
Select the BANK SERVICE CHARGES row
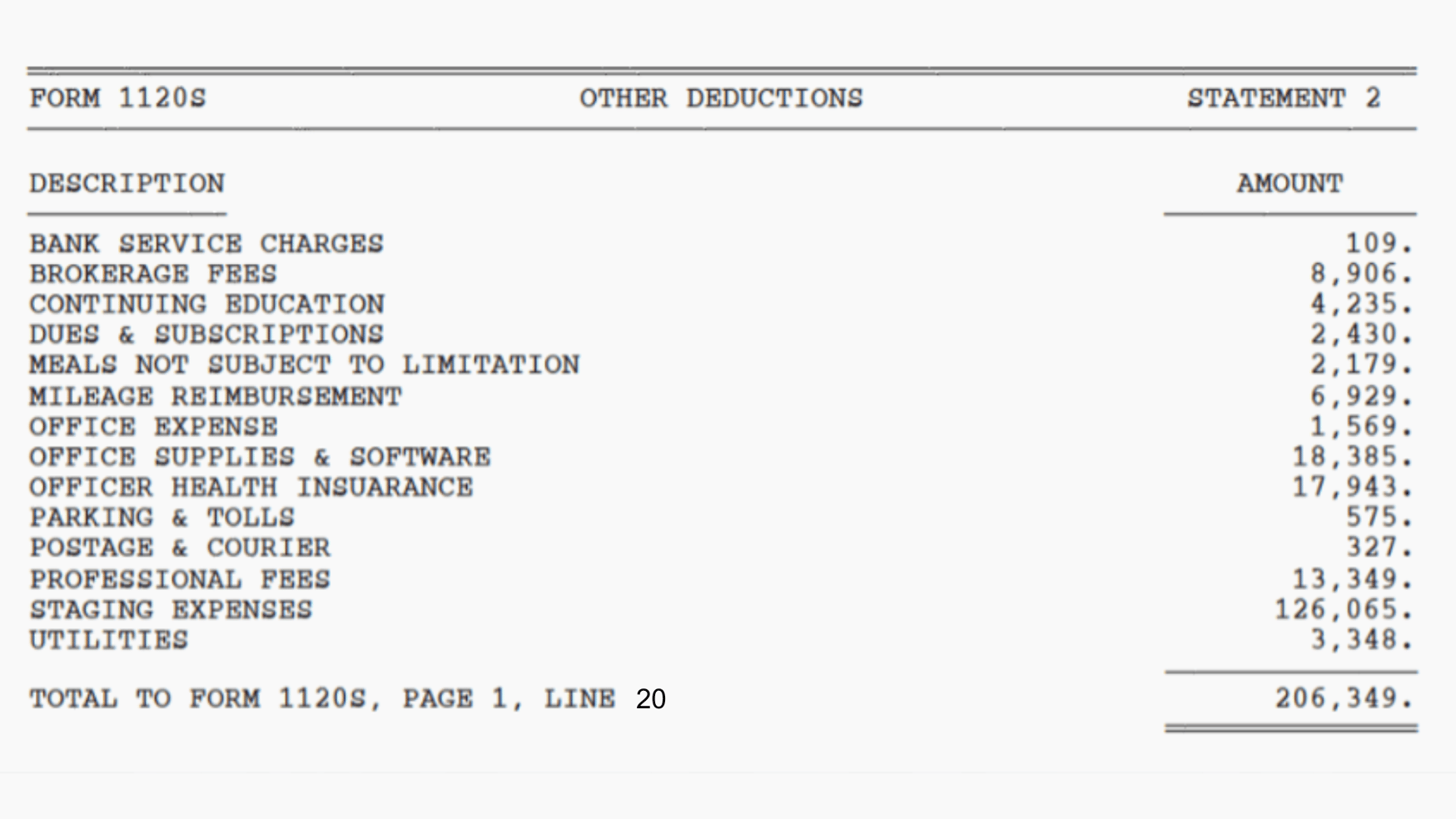pos(721,244)
